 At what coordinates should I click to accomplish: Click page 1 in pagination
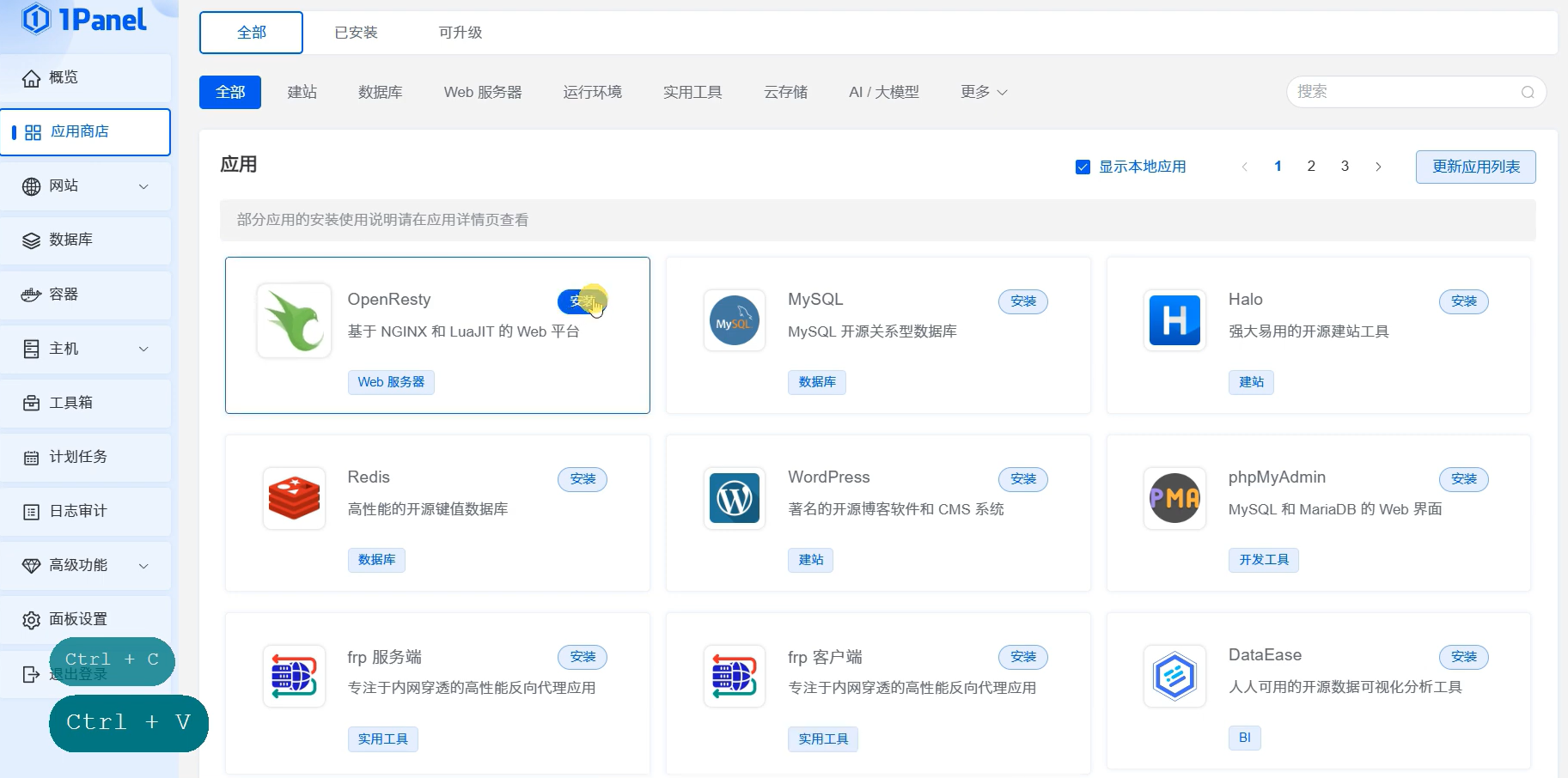pos(1278,167)
